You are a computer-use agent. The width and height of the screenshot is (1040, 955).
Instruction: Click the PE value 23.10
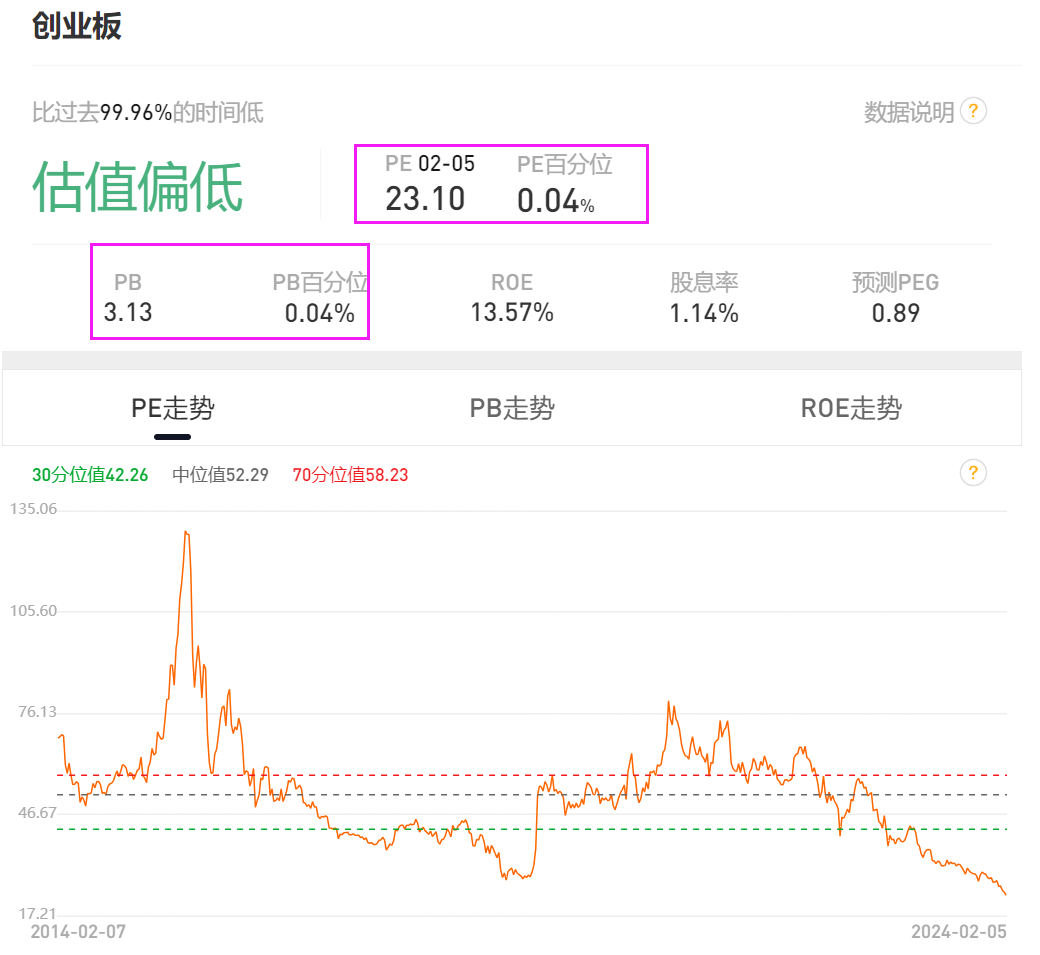[x=425, y=199]
